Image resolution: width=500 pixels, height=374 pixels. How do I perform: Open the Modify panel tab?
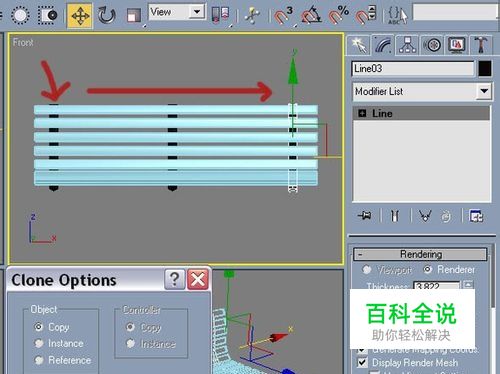383,45
